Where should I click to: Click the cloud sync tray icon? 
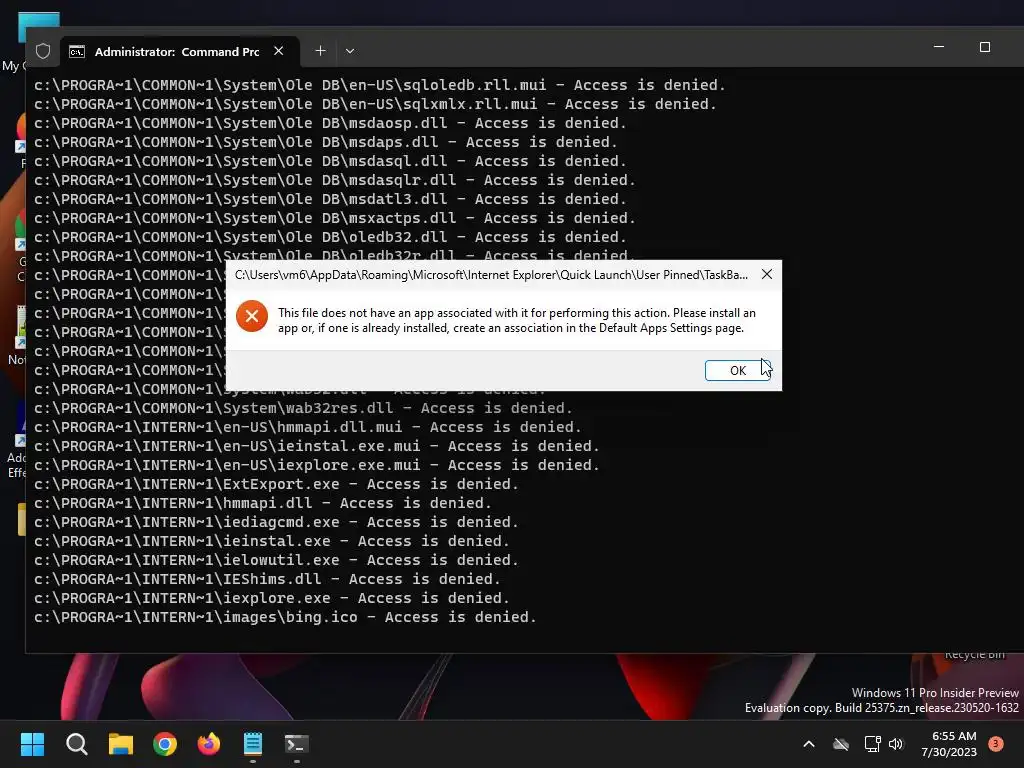[841, 744]
